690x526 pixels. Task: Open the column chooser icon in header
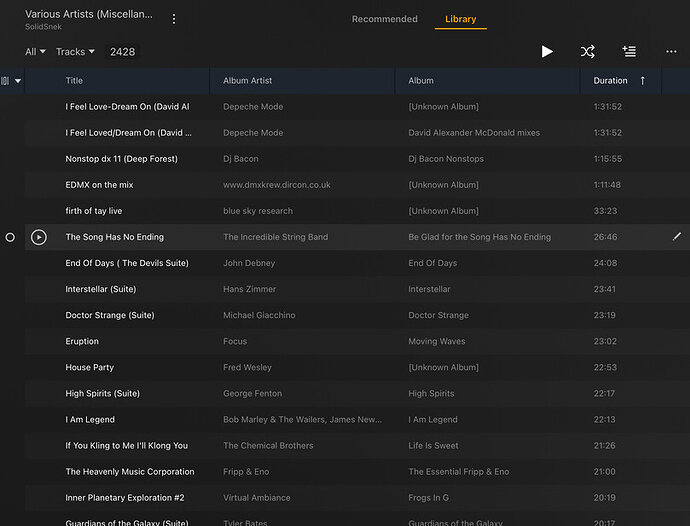(5, 81)
